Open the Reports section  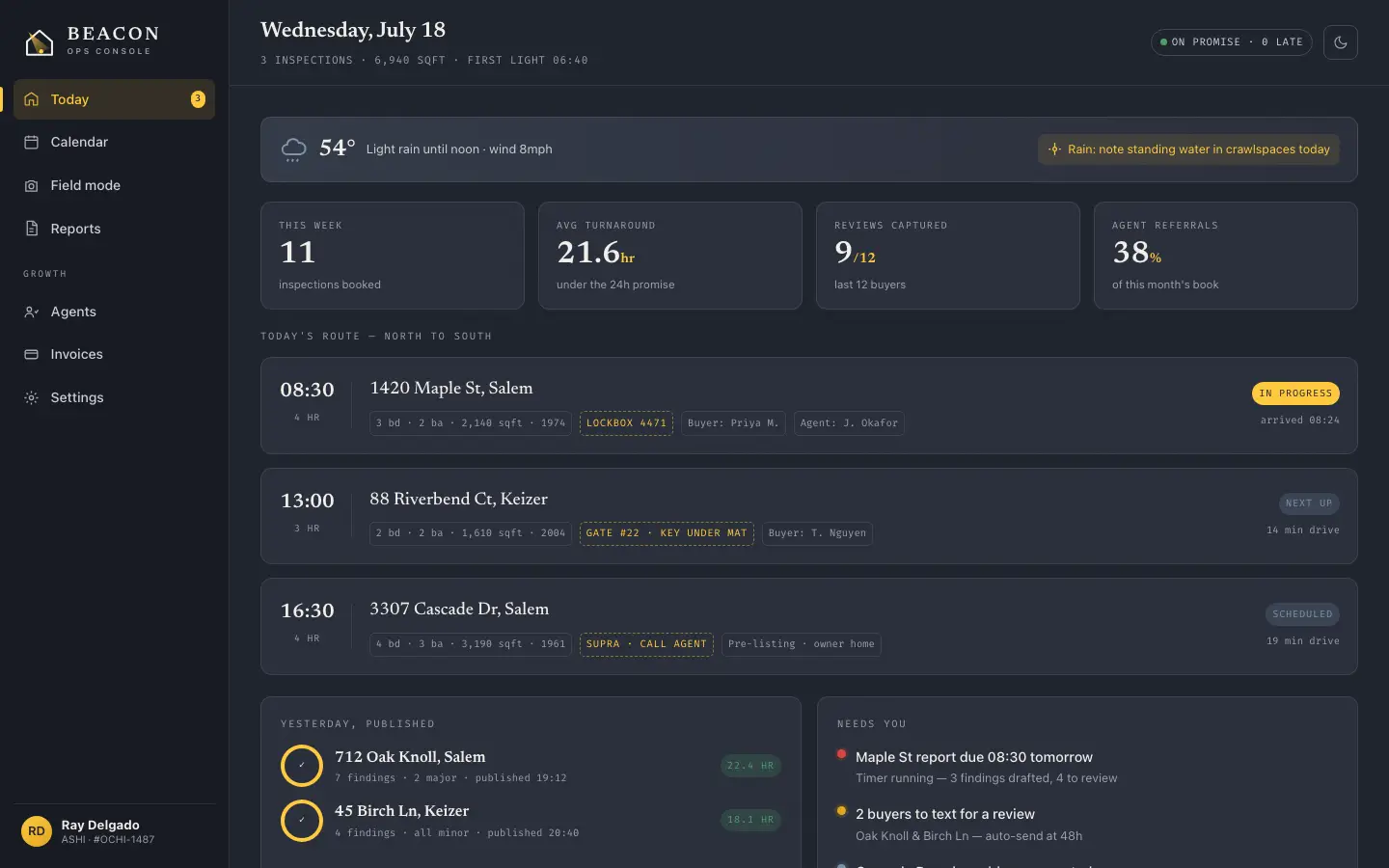tap(114, 229)
